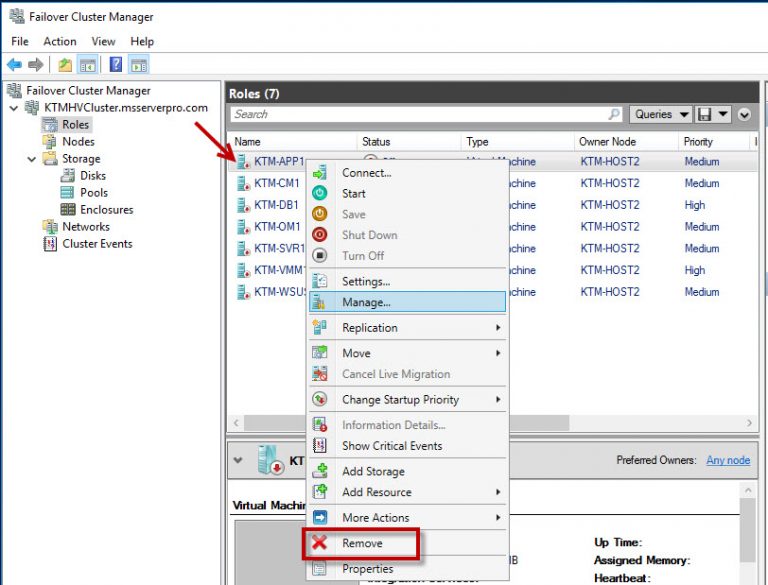Select the KTM-SVR1 role row
768x585 pixels.
(x=492, y=248)
